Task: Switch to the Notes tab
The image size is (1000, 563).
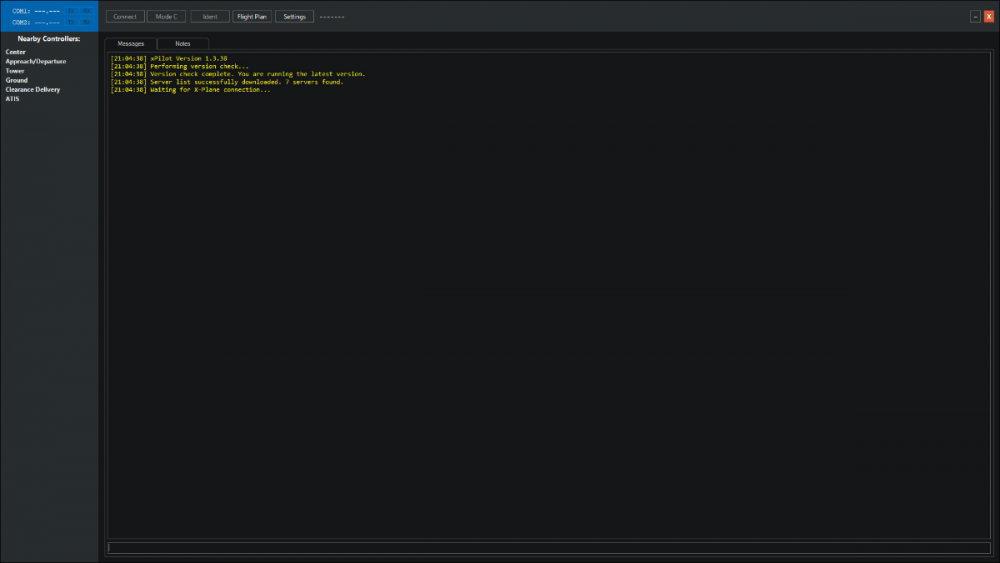Action: pos(183,44)
